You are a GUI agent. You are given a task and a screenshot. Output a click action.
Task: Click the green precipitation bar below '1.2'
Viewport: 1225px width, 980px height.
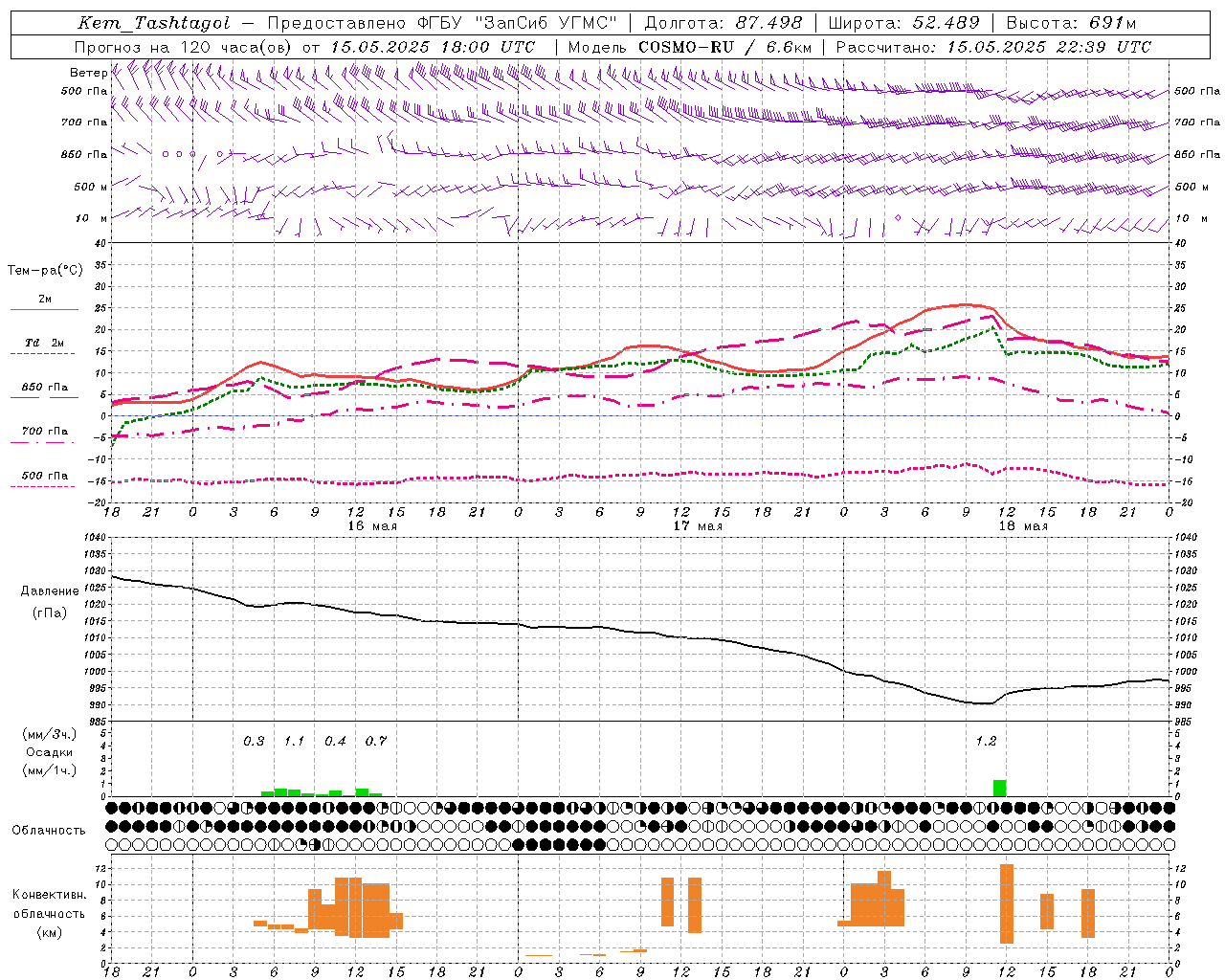coord(1000,788)
